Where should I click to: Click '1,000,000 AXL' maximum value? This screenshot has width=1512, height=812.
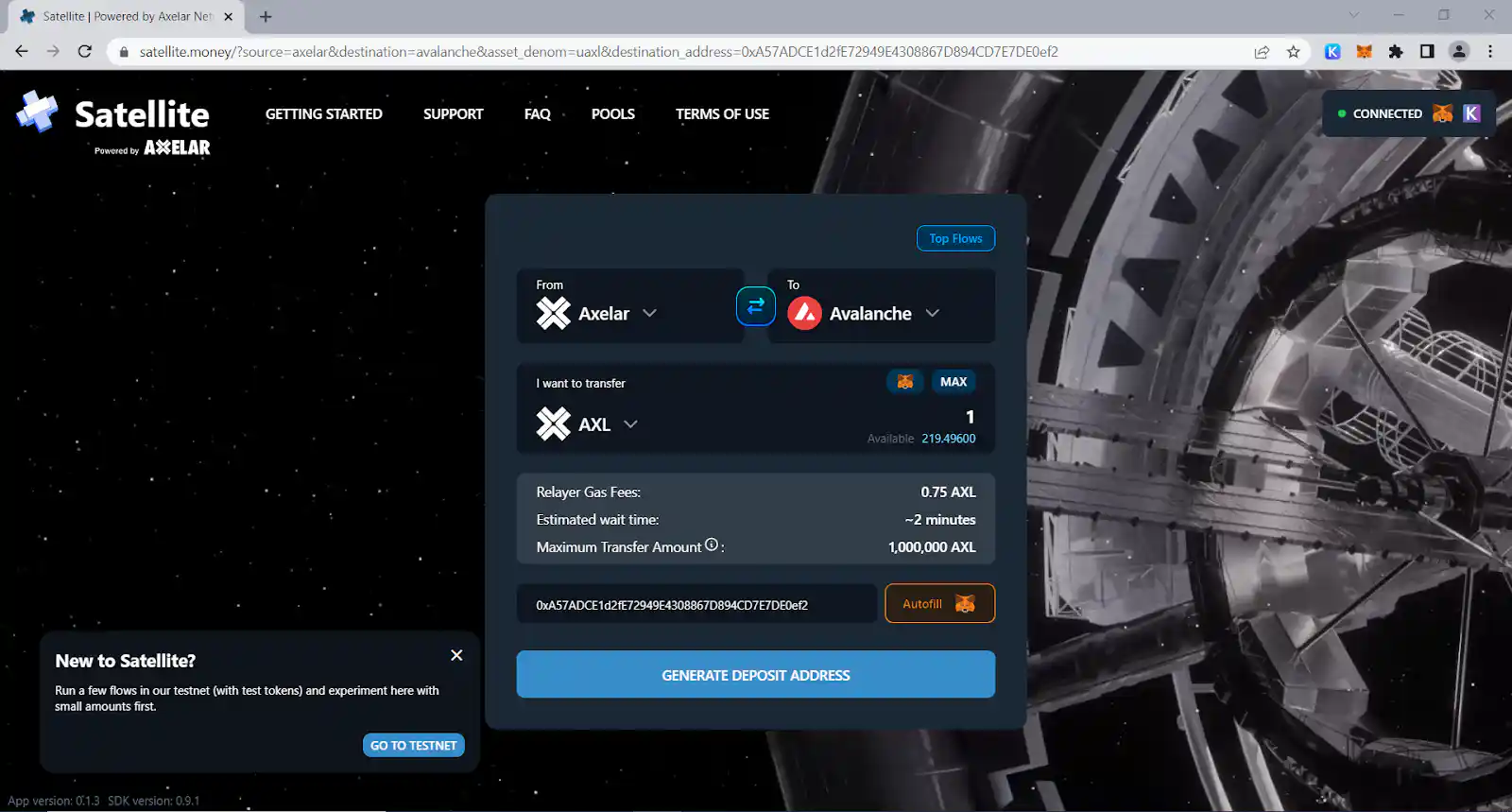[x=932, y=546]
